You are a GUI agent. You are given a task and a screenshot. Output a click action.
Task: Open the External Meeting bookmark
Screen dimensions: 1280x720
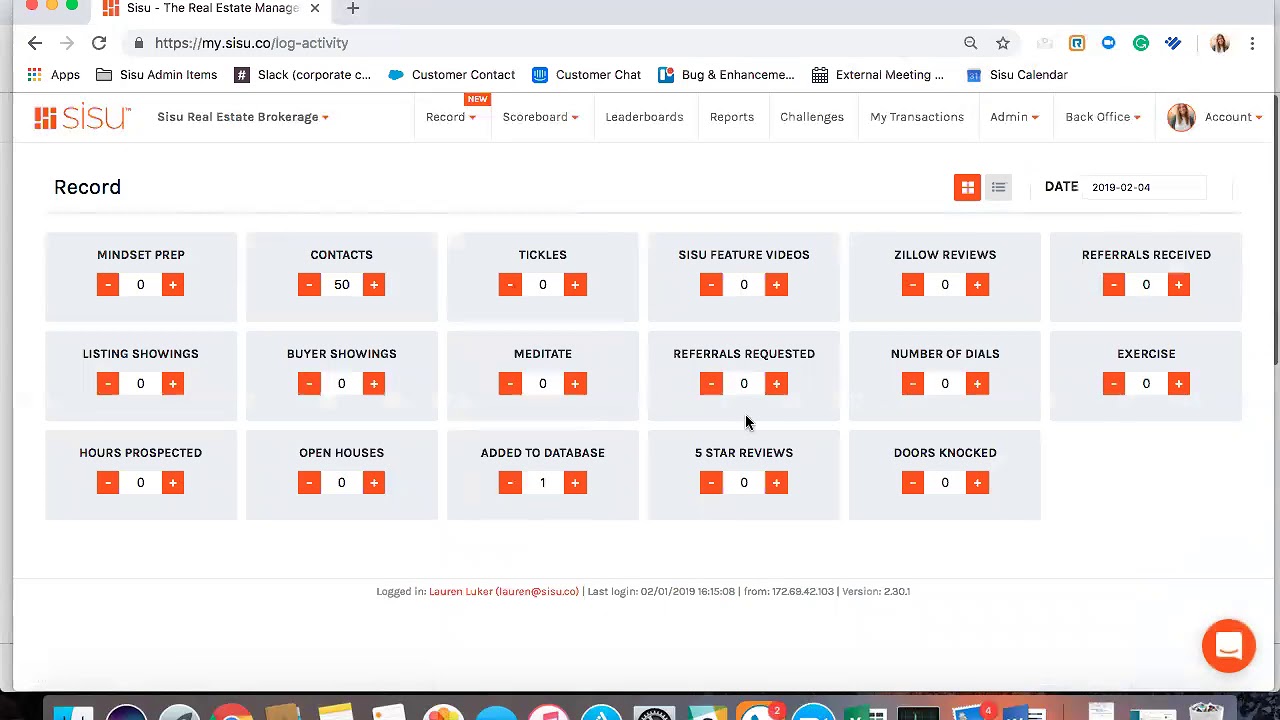(x=878, y=75)
